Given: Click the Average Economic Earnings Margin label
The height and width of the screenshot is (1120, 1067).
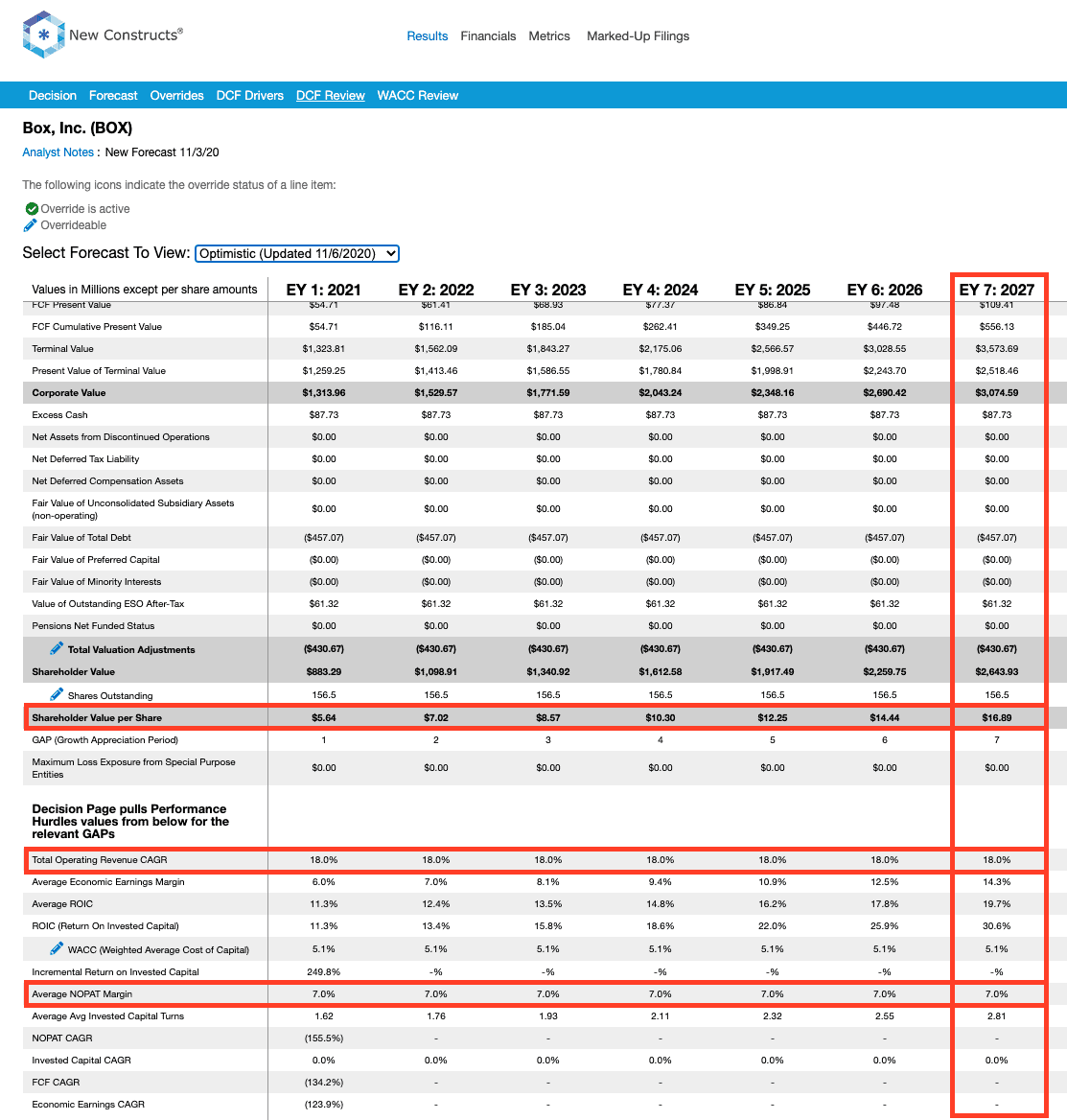Looking at the screenshot, I should click(x=107, y=881).
